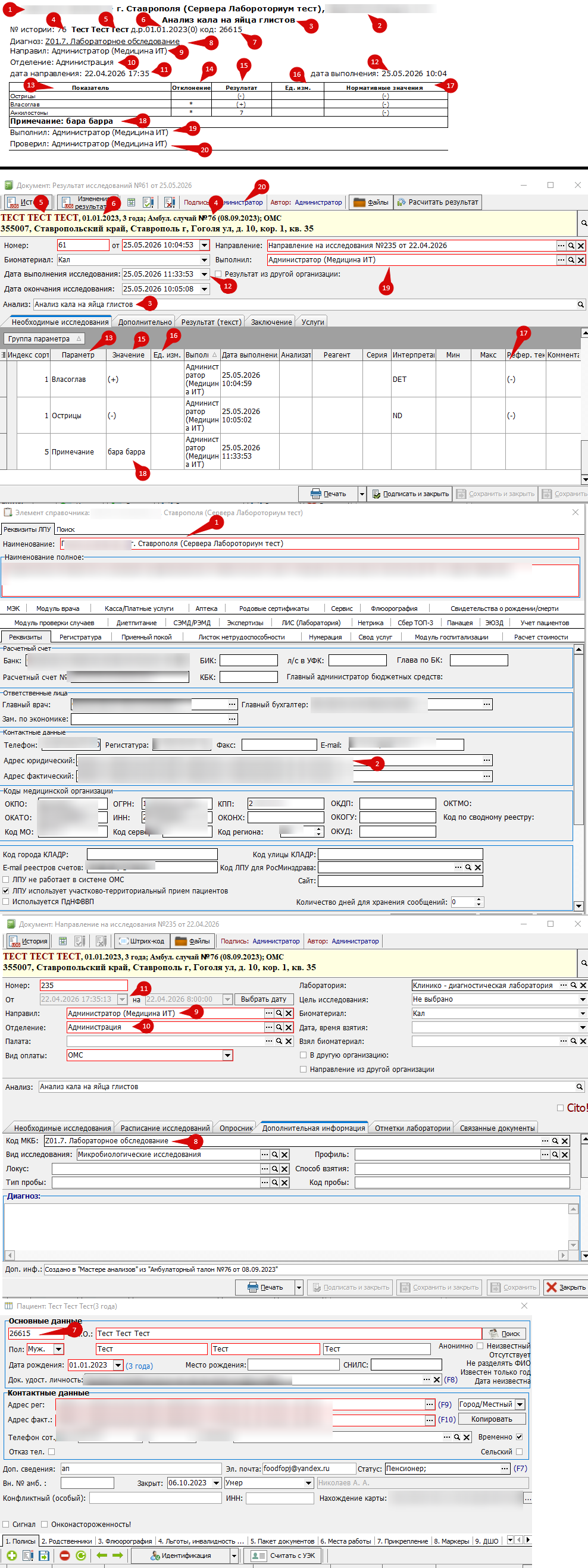588x1568 pixels.
Task: Click Количество дней stepper up arrow
Action: [479, 899]
